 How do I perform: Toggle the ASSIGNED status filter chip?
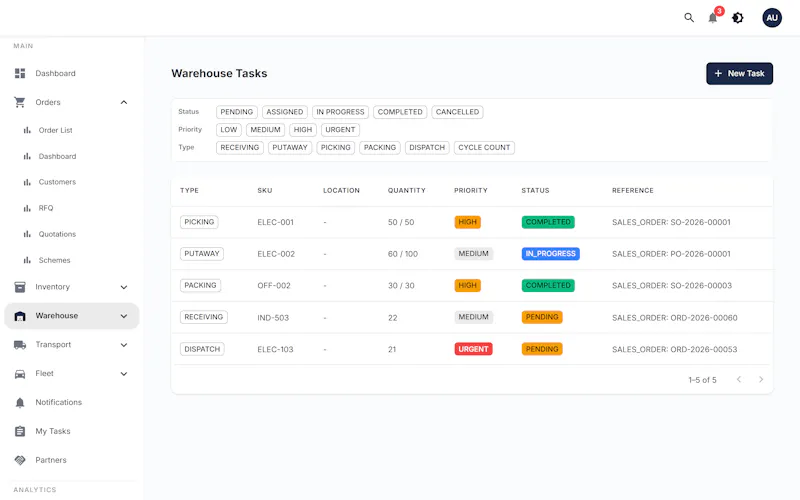coord(285,112)
